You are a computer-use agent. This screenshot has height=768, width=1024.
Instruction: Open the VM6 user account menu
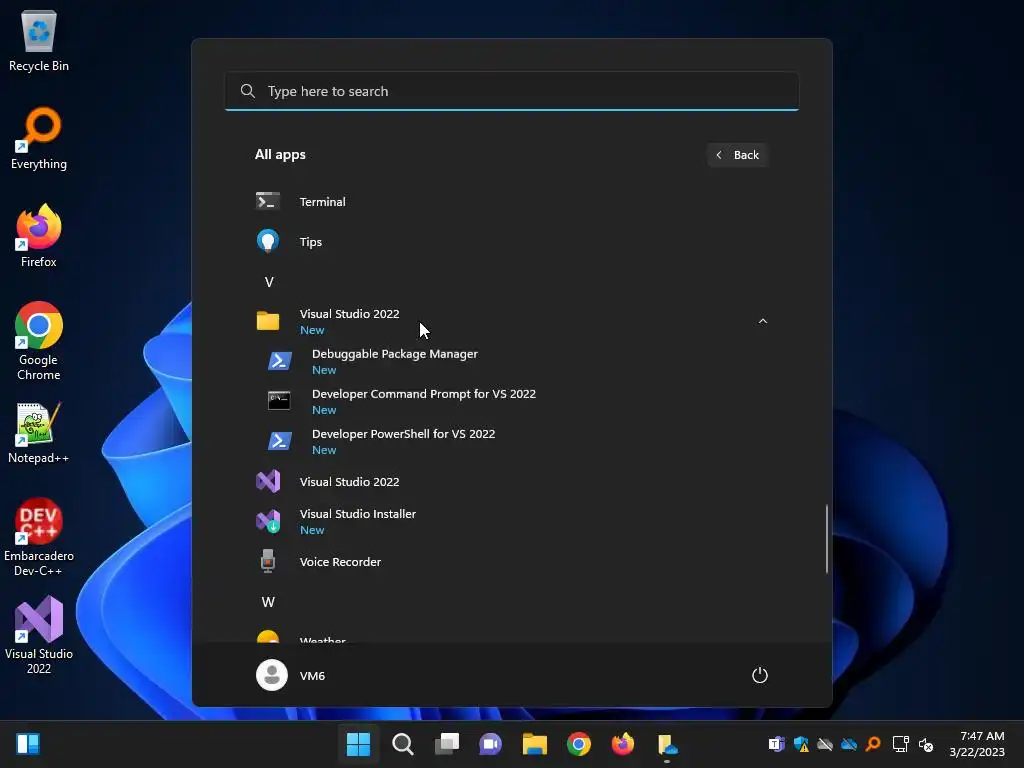click(x=291, y=675)
